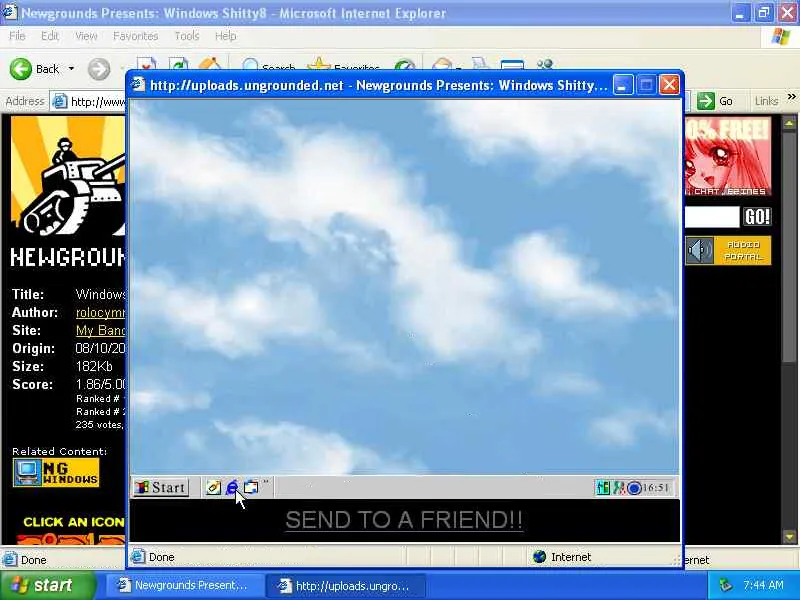Click the middle tray icon in the fake taskbar
The width and height of the screenshot is (800, 600).
[x=618, y=488]
